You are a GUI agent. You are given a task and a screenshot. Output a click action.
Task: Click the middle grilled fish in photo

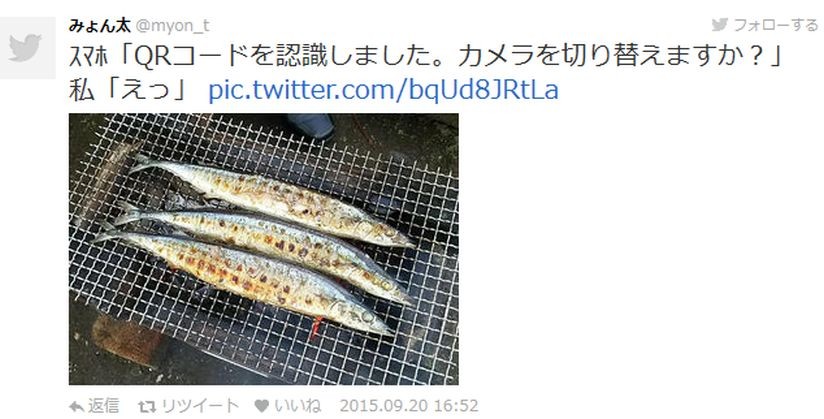pos(262,246)
